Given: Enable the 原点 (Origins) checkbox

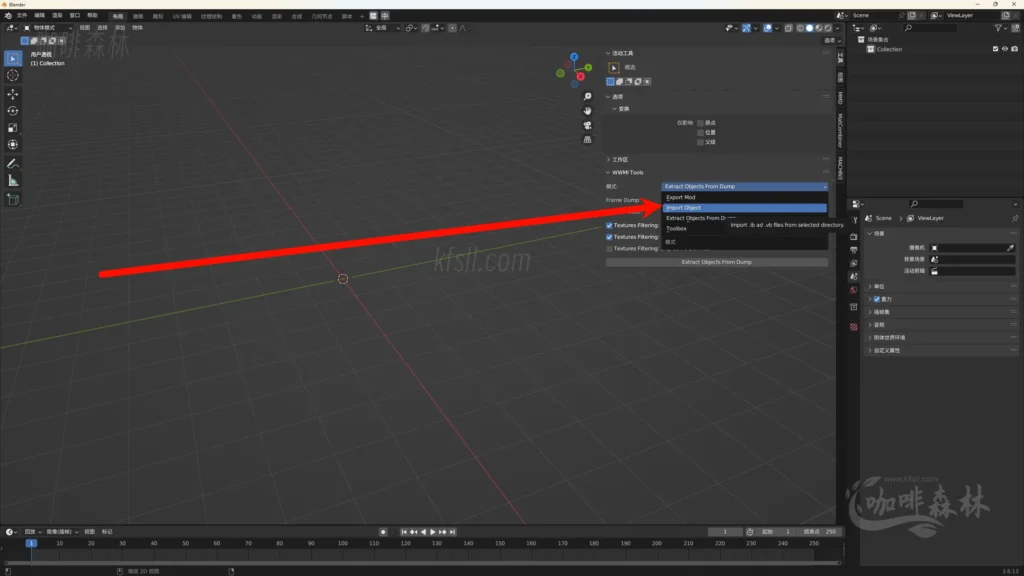Looking at the screenshot, I should coord(701,122).
